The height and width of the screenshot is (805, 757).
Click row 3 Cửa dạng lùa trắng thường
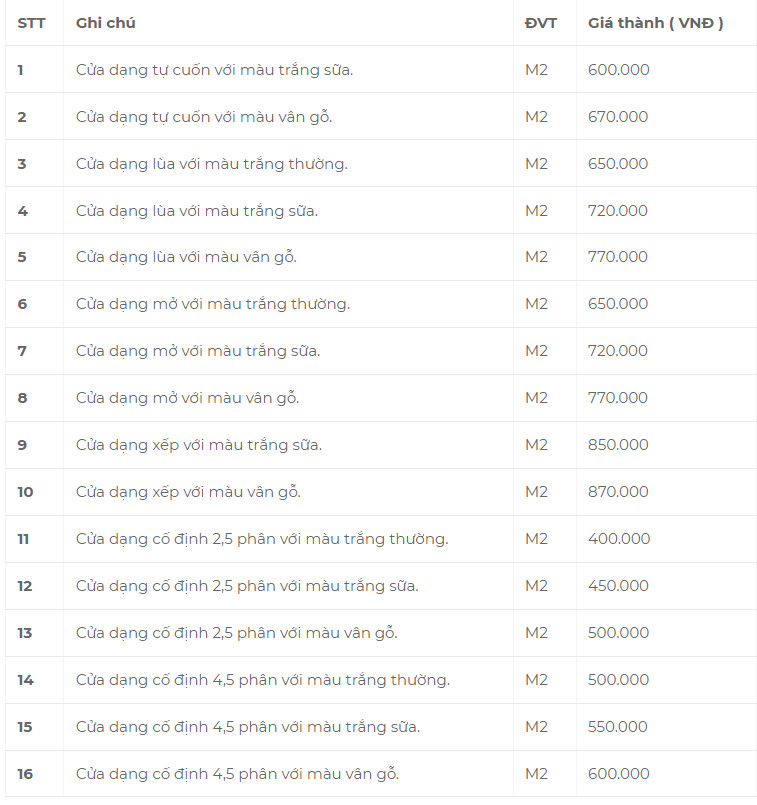coord(381,163)
